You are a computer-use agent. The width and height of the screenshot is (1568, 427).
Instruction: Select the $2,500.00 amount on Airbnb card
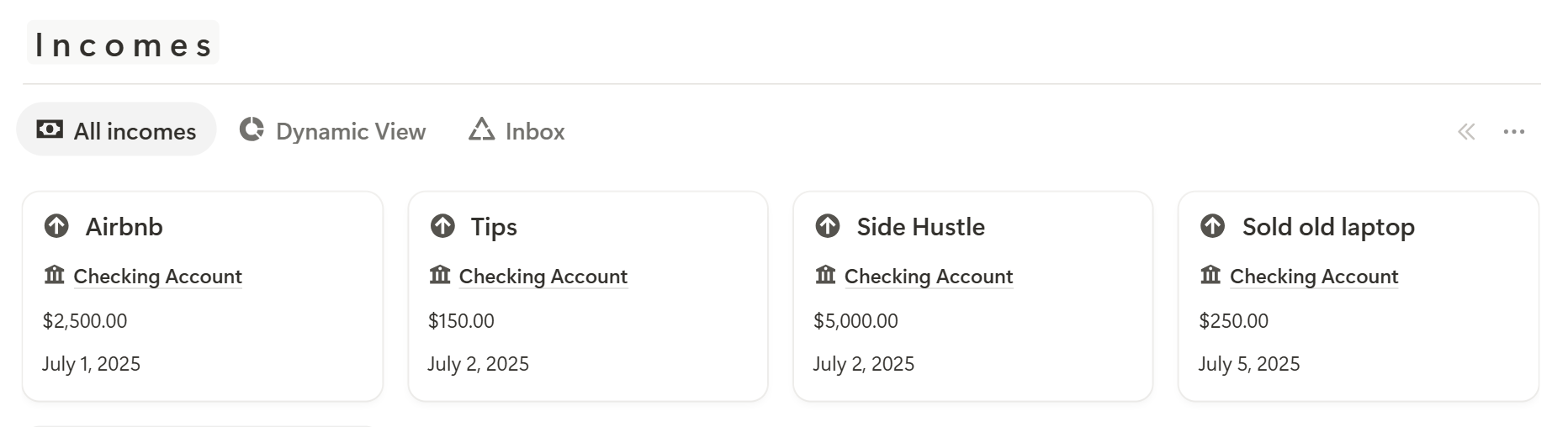[85, 321]
